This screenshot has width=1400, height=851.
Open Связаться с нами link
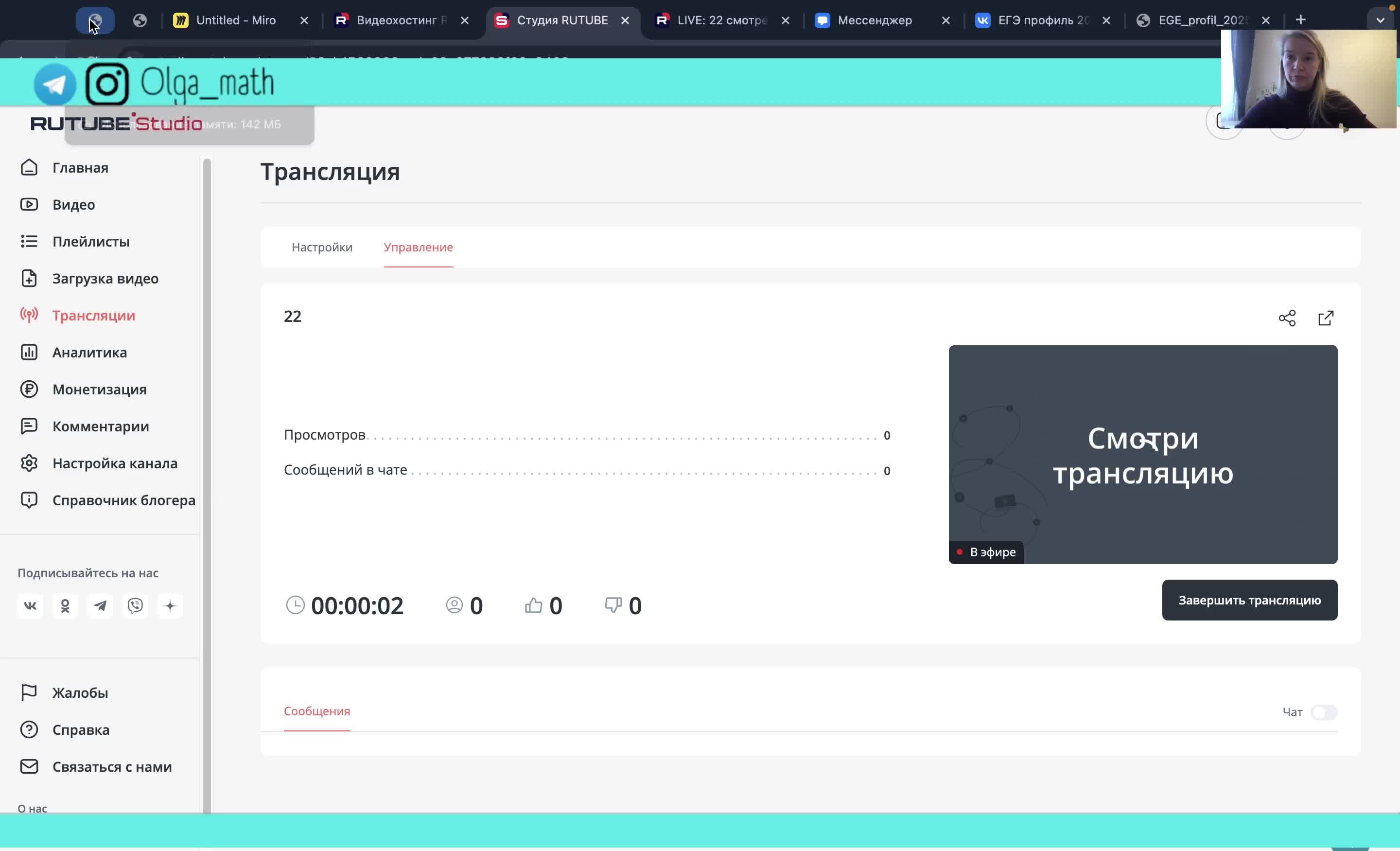click(112, 766)
